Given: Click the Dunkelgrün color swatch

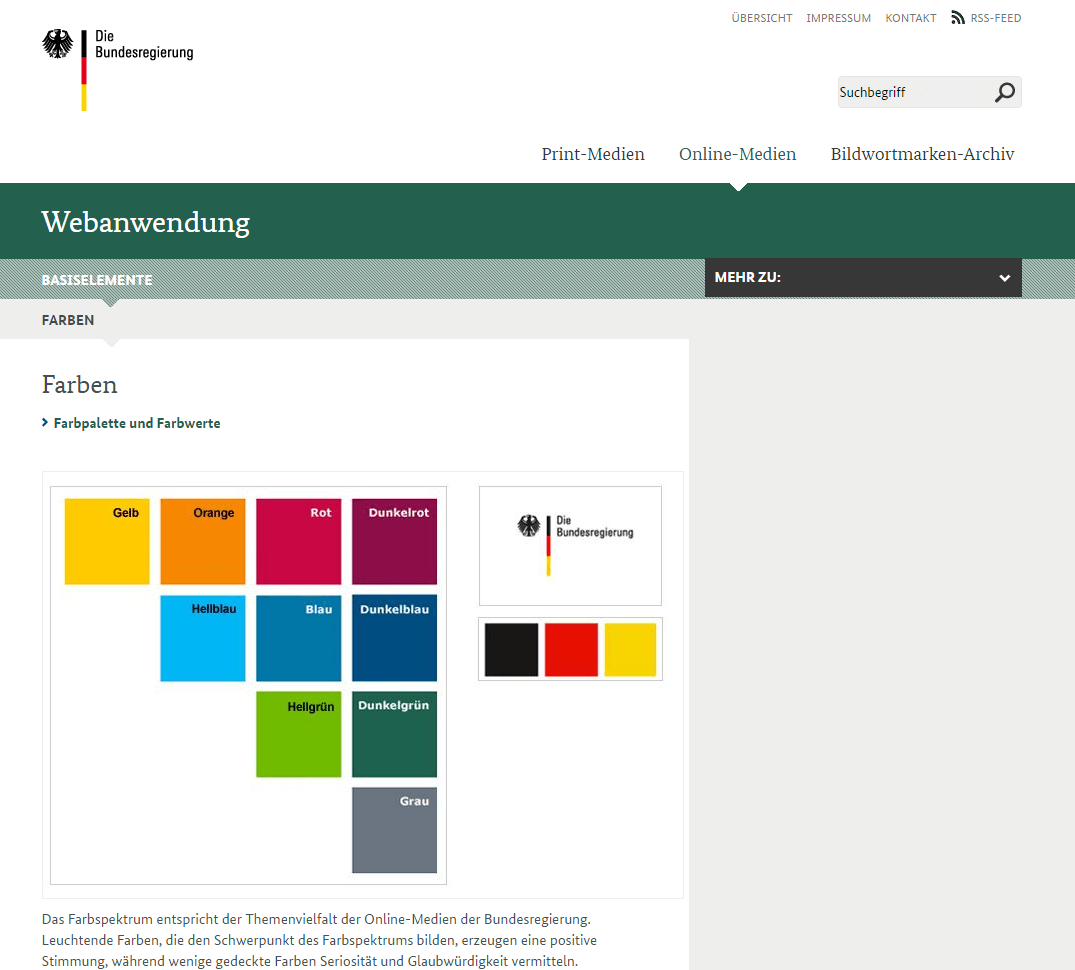Looking at the screenshot, I should point(394,734).
